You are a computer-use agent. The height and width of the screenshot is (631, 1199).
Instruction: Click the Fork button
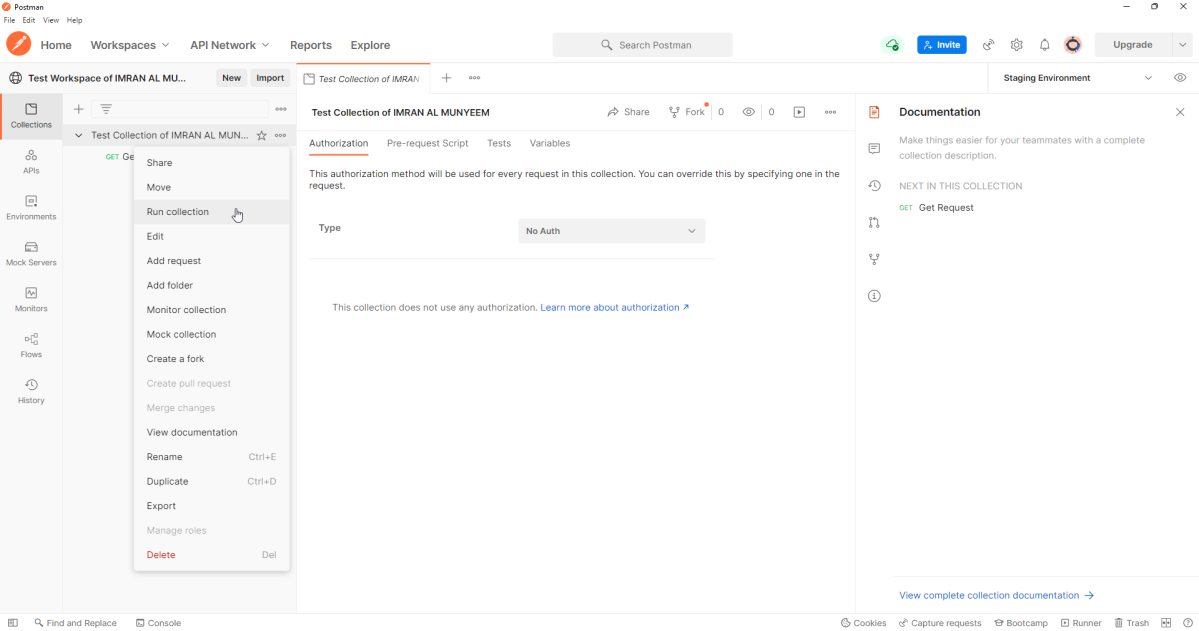[x=687, y=112]
